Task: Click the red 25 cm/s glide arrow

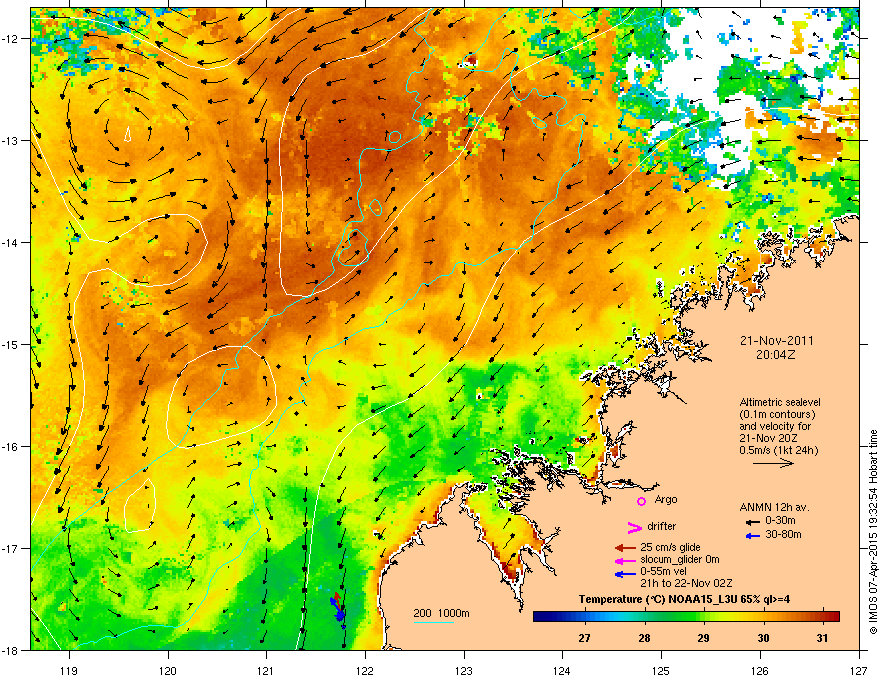Action: click(x=625, y=548)
